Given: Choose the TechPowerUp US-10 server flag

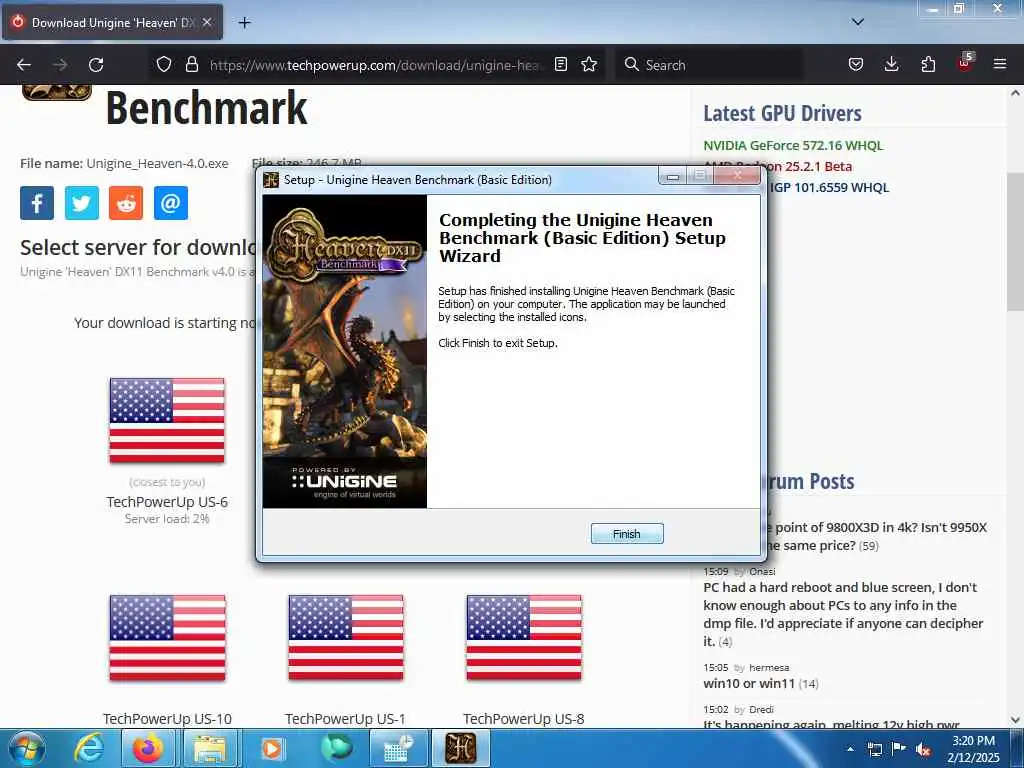Looking at the screenshot, I should (167, 637).
